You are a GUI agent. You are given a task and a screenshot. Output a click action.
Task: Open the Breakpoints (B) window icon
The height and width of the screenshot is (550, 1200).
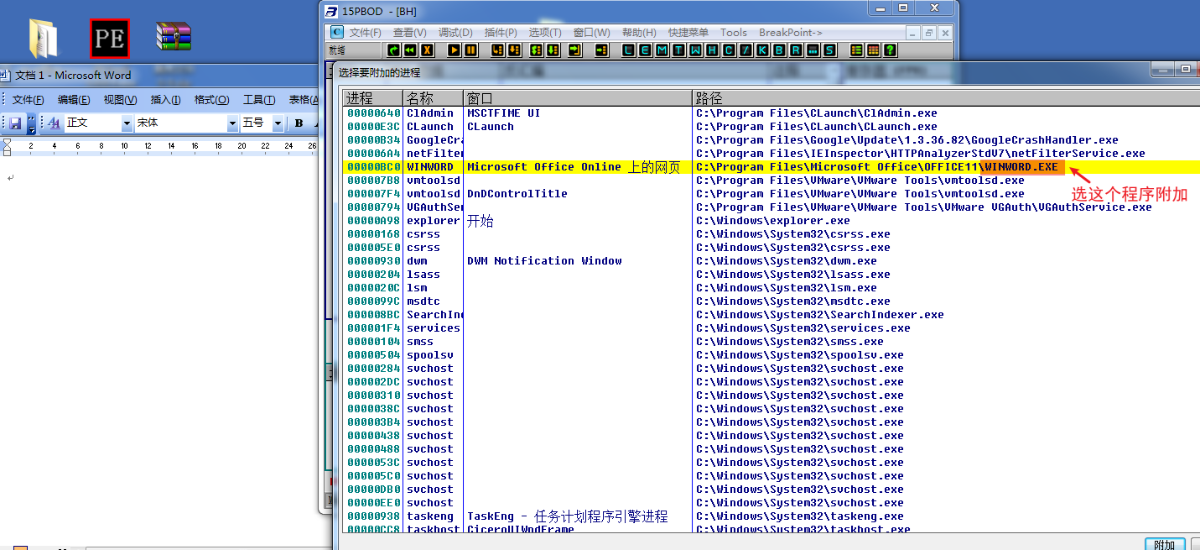coord(778,50)
